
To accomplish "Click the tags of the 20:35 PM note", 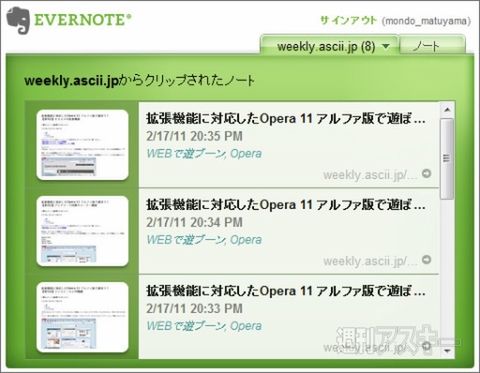I will [x=204, y=154].
